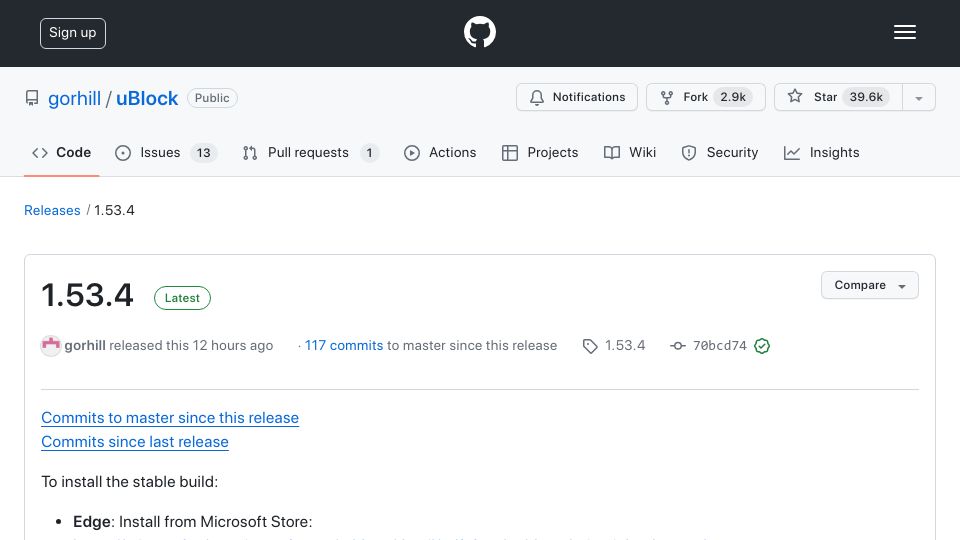Screen dimensions: 960x540
Task: Open the hamburger navigation menu
Action: tap(904, 32)
